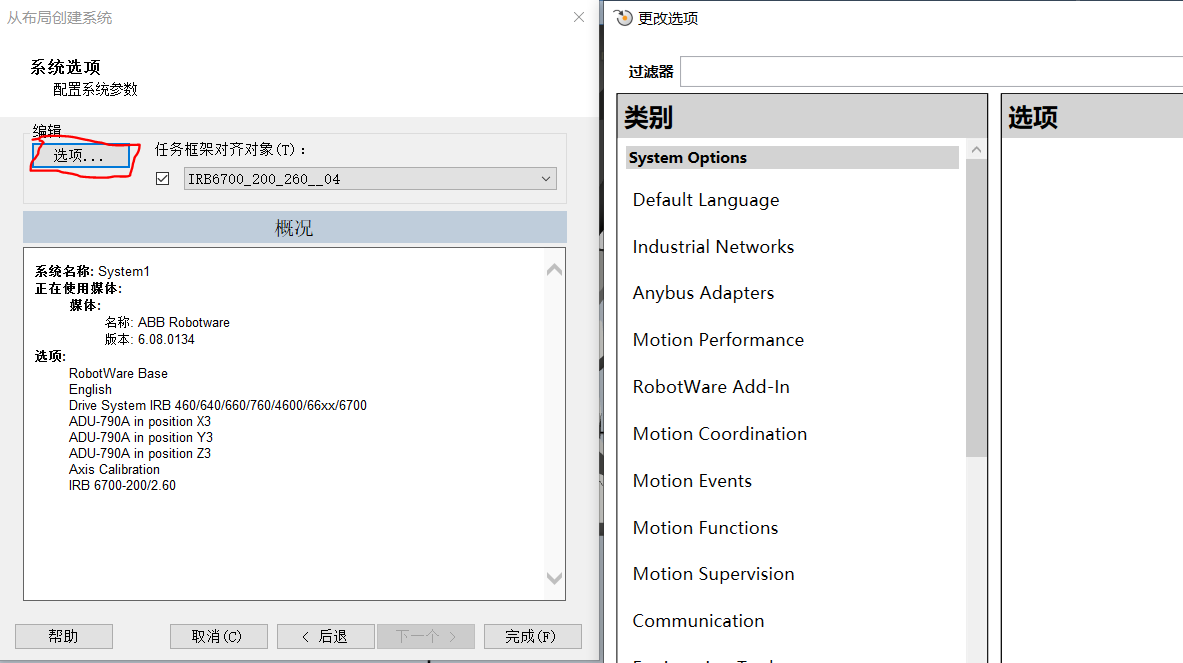Image resolution: width=1183 pixels, height=663 pixels.
Task: Click the 帮助 help button
Action: (x=63, y=637)
